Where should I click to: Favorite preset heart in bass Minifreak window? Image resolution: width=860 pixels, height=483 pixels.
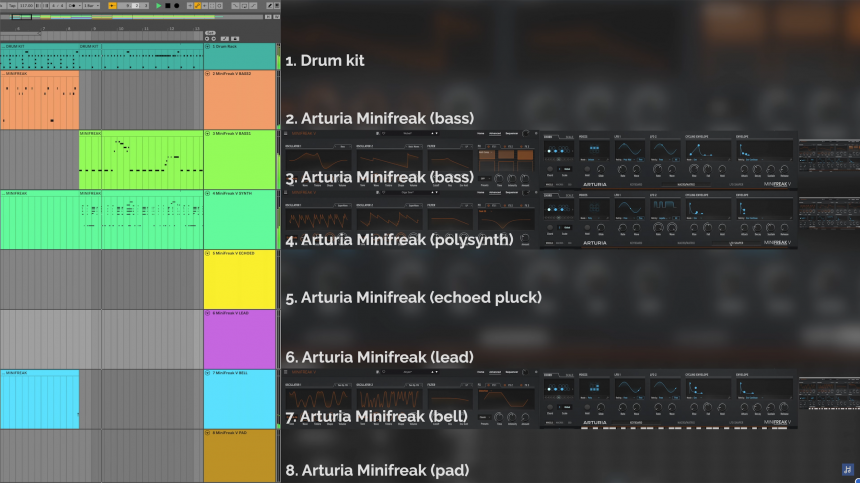pyautogui.click(x=383, y=133)
